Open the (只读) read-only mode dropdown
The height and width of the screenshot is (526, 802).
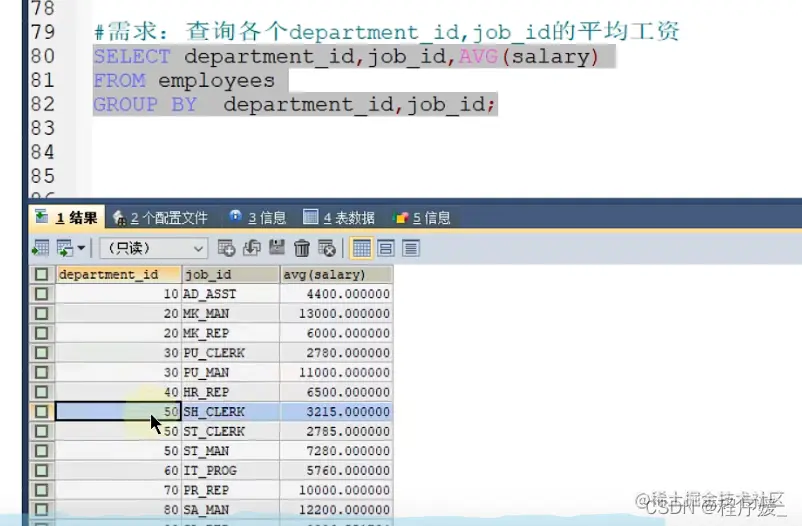pyautogui.click(x=153, y=249)
